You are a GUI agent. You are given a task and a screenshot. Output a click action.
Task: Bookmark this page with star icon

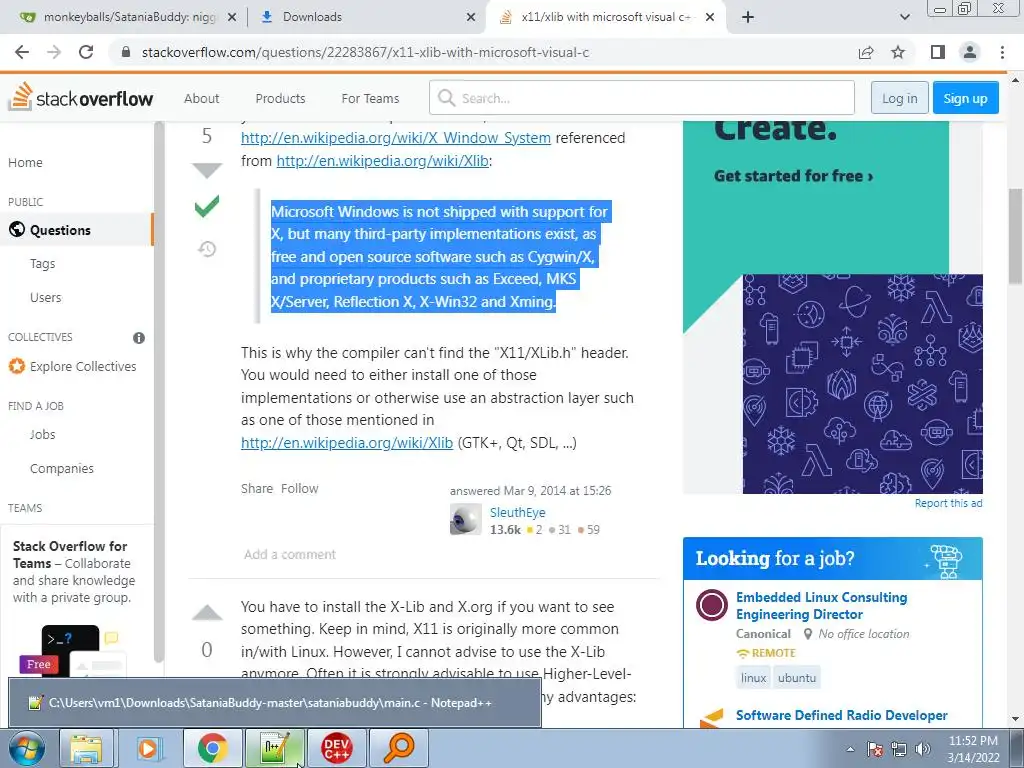(899, 52)
